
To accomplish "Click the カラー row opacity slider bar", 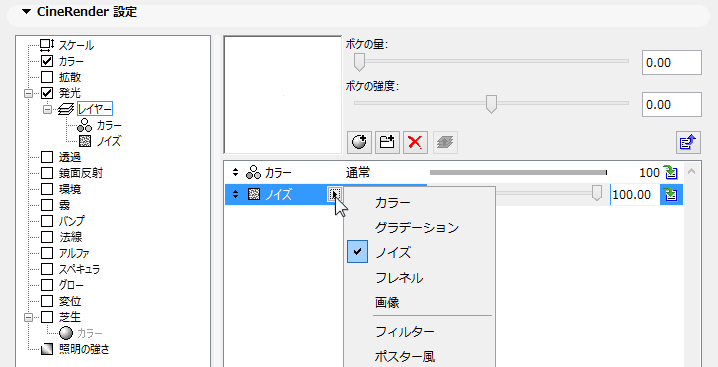I will pyautogui.click(x=518, y=173).
